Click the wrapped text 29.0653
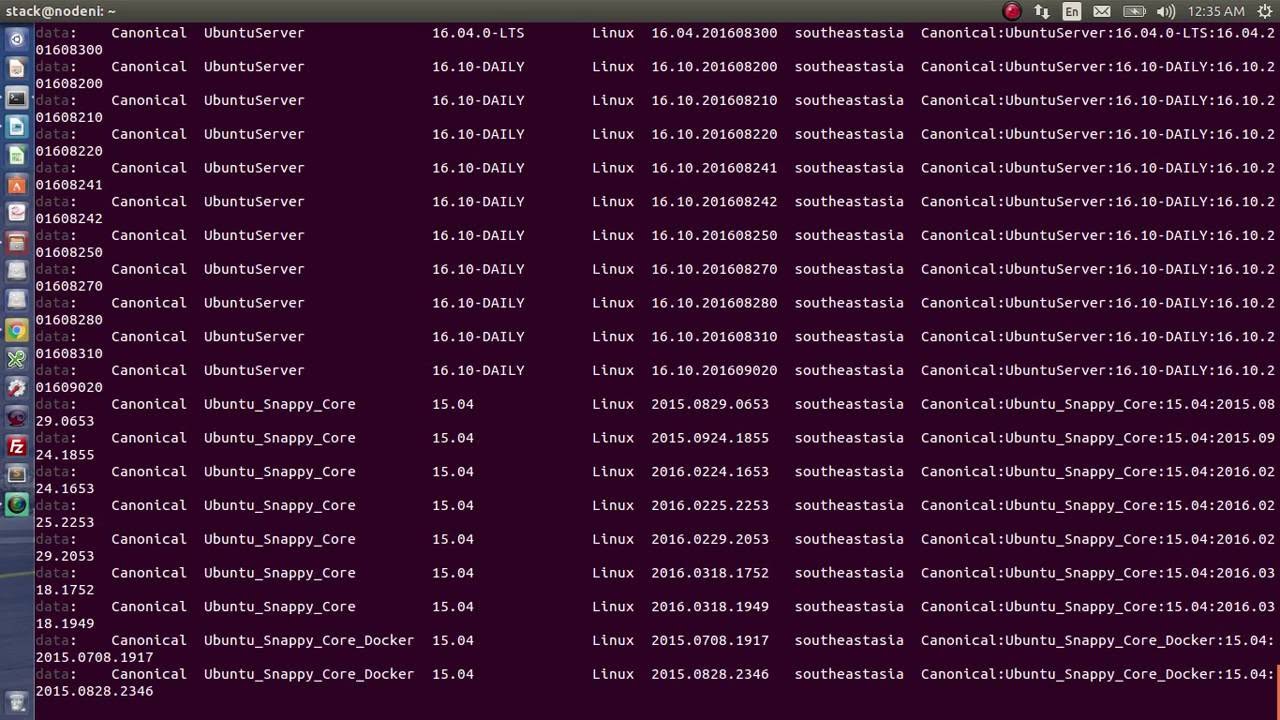The height and width of the screenshot is (720, 1280). click(65, 421)
